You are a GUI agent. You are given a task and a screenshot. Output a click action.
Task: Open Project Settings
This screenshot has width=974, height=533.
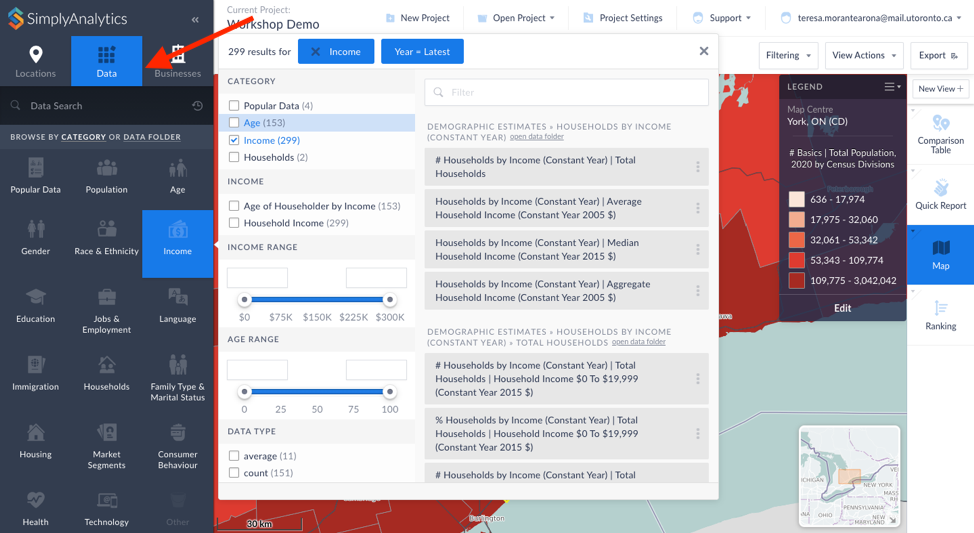(622, 18)
